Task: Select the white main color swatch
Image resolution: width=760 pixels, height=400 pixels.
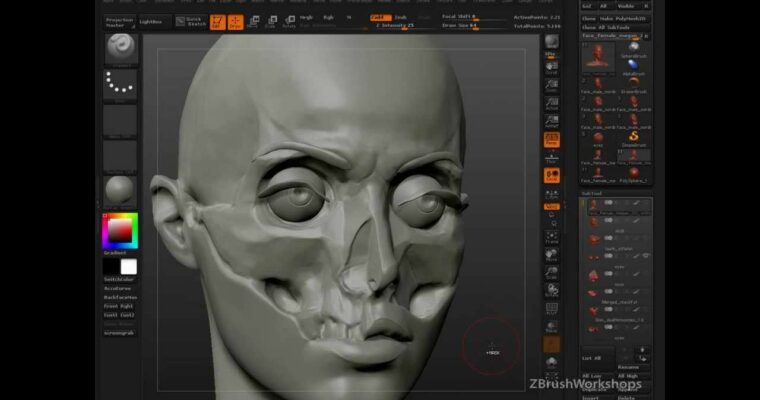Action: click(x=128, y=266)
